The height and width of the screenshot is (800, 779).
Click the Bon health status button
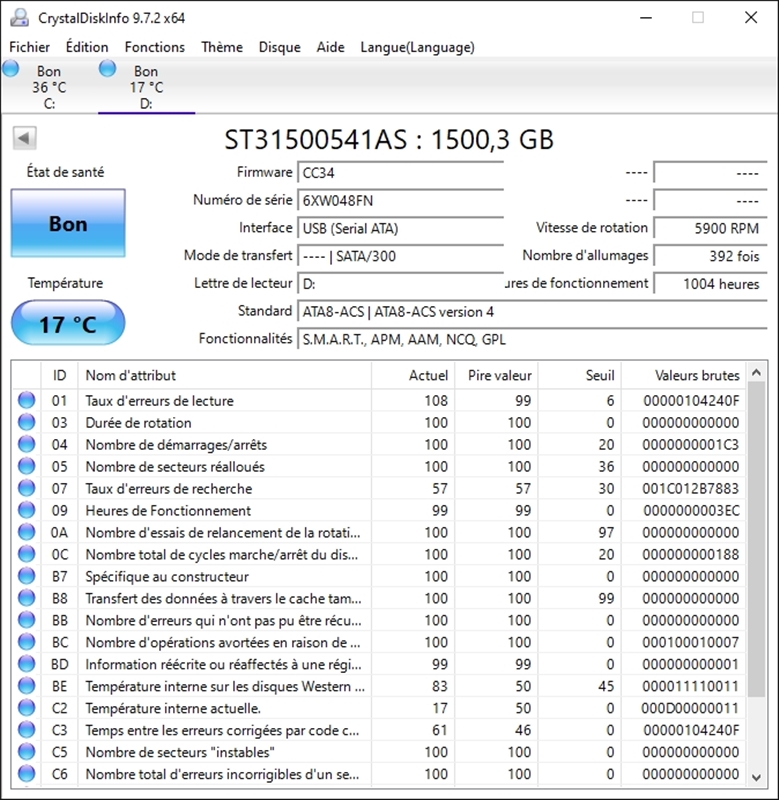tap(68, 224)
